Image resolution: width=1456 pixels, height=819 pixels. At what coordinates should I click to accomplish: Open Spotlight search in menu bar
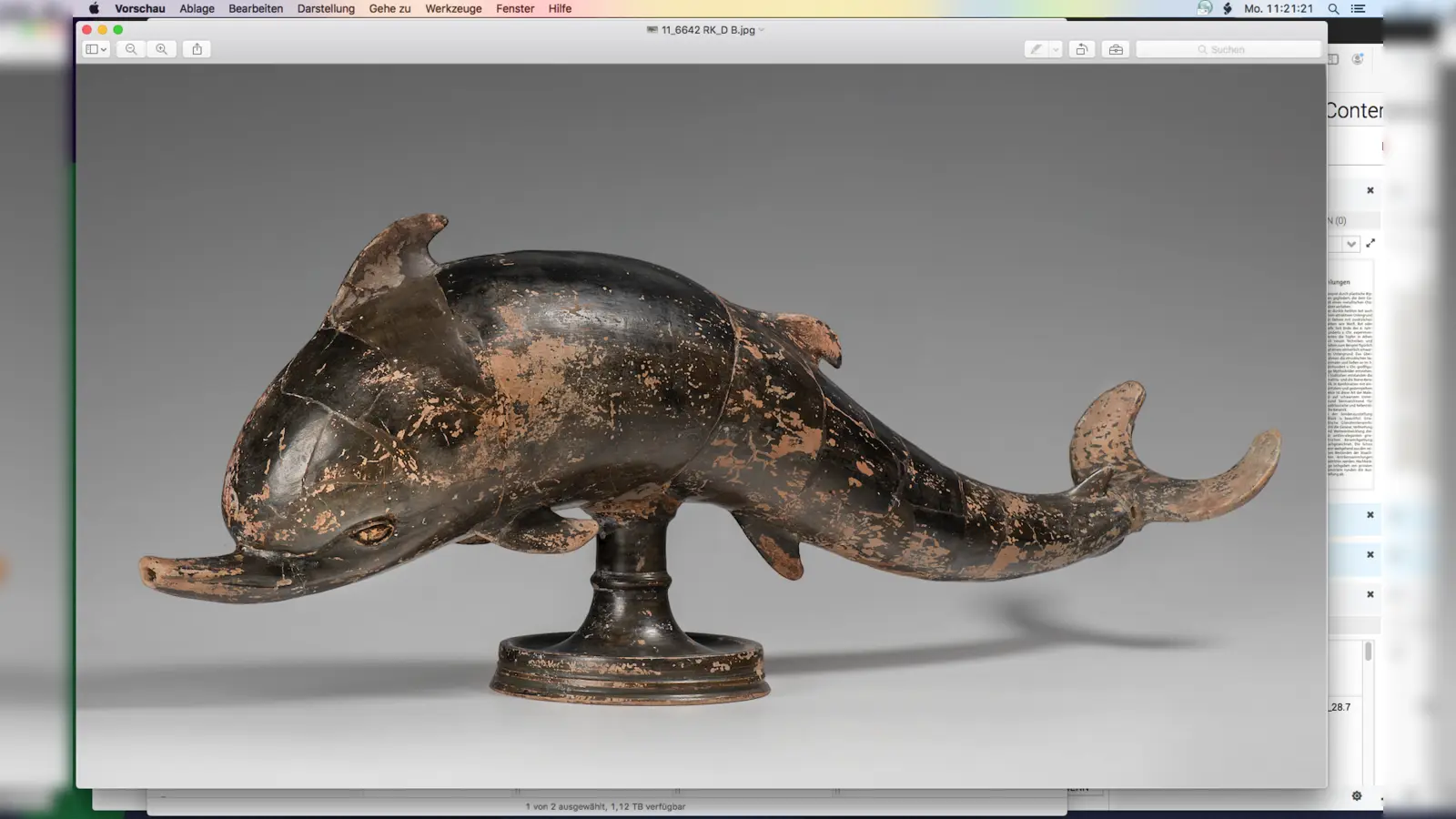click(x=1333, y=8)
